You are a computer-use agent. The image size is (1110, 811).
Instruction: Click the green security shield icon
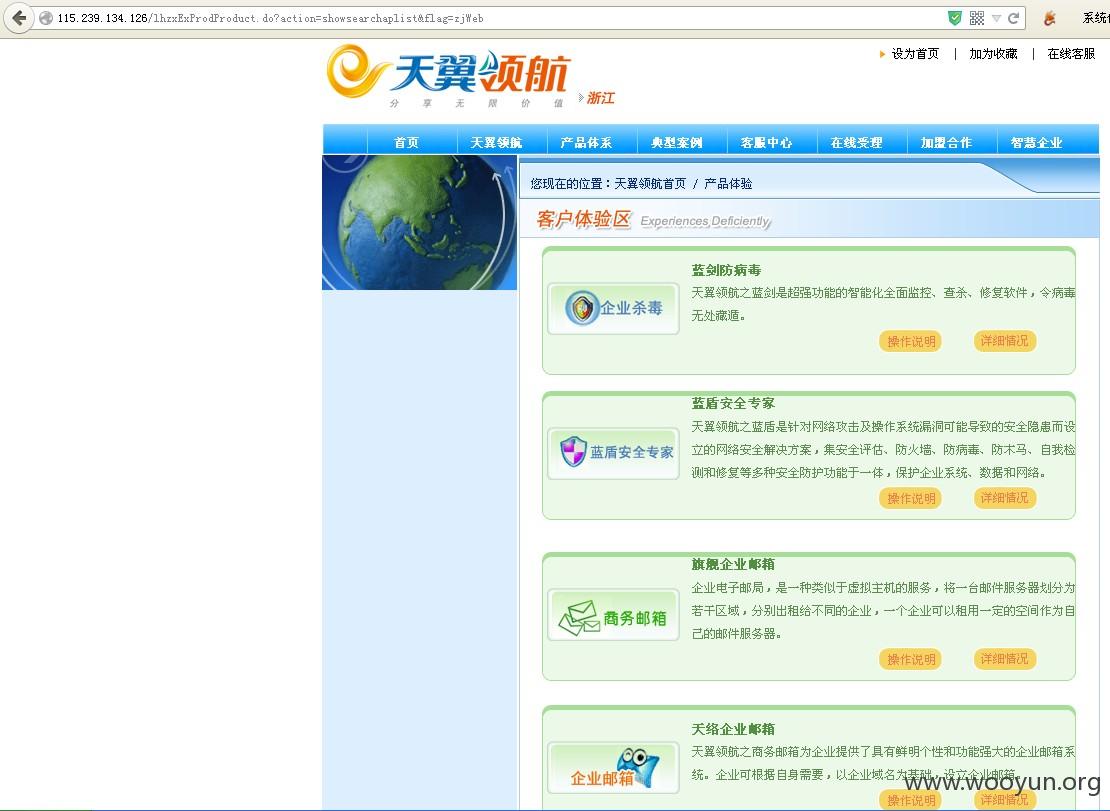coord(954,18)
